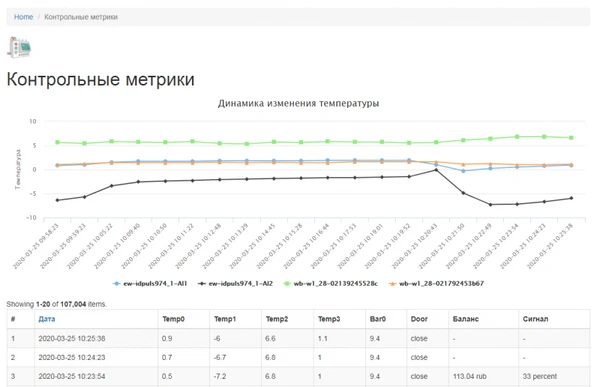Sort table by Дата column header
The height and width of the screenshot is (387, 600).
[x=47, y=319]
